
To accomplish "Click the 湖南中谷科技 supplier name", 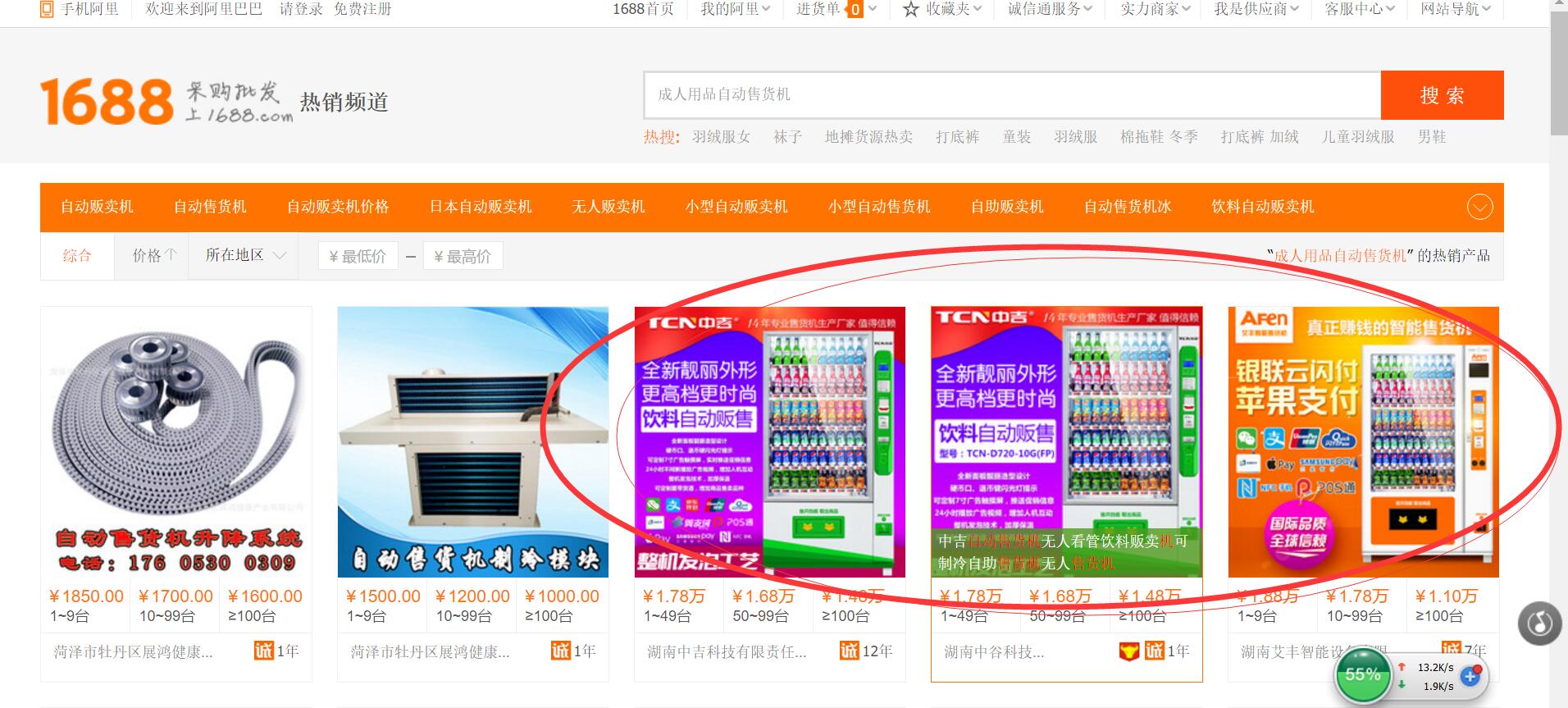I will point(994,652).
